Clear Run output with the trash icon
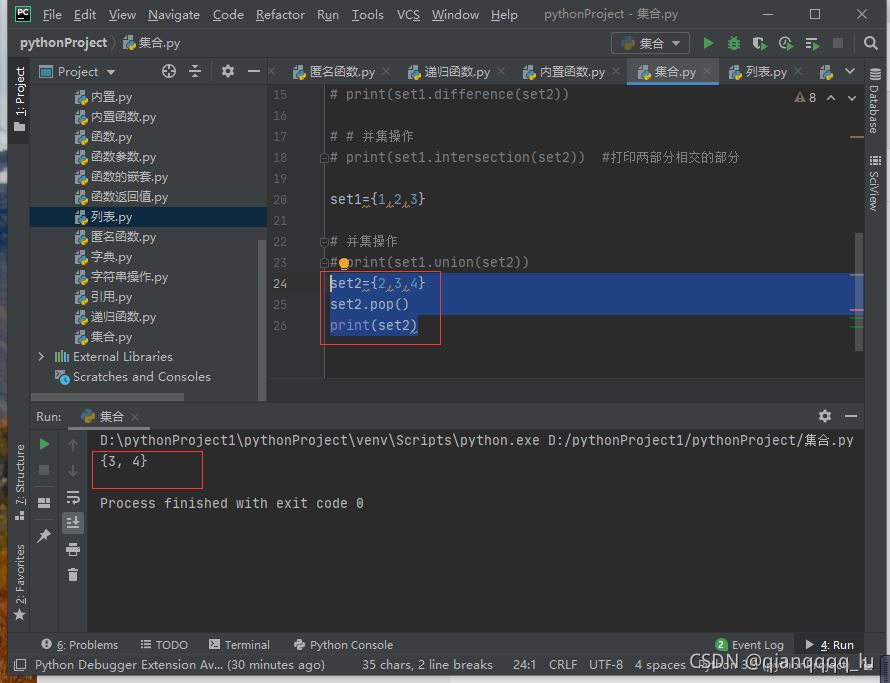 [73, 574]
